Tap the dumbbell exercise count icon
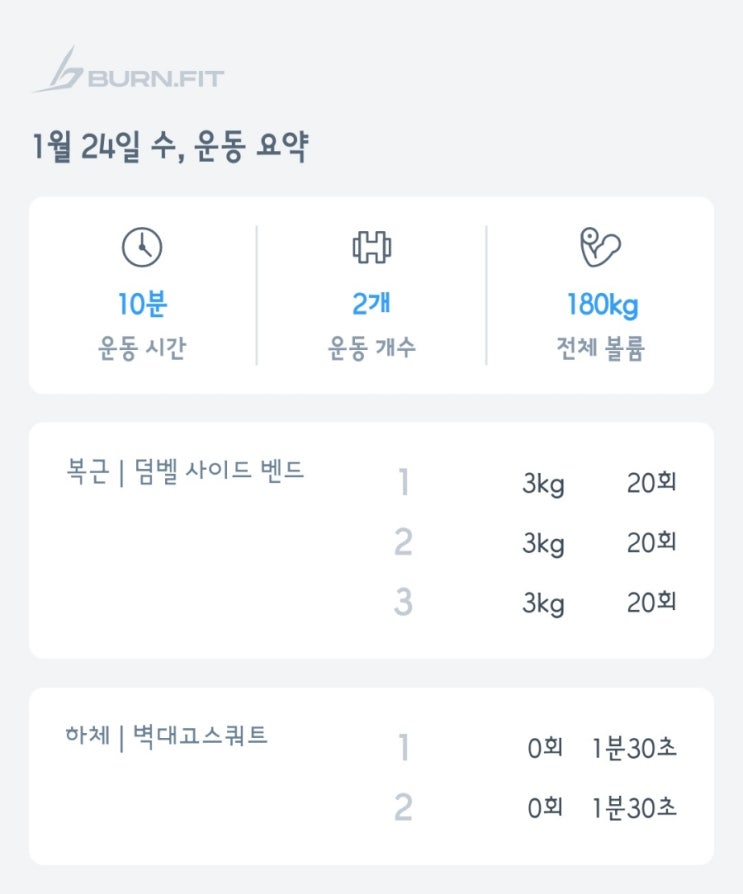The width and height of the screenshot is (743, 894). click(x=372, y=247)
